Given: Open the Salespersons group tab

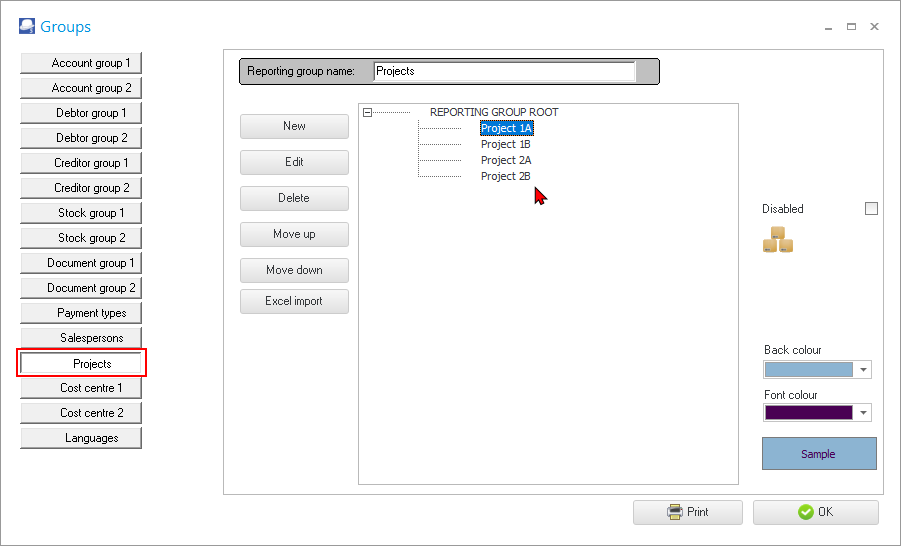Looking at the screenshot, I should [x=81, y=338].
